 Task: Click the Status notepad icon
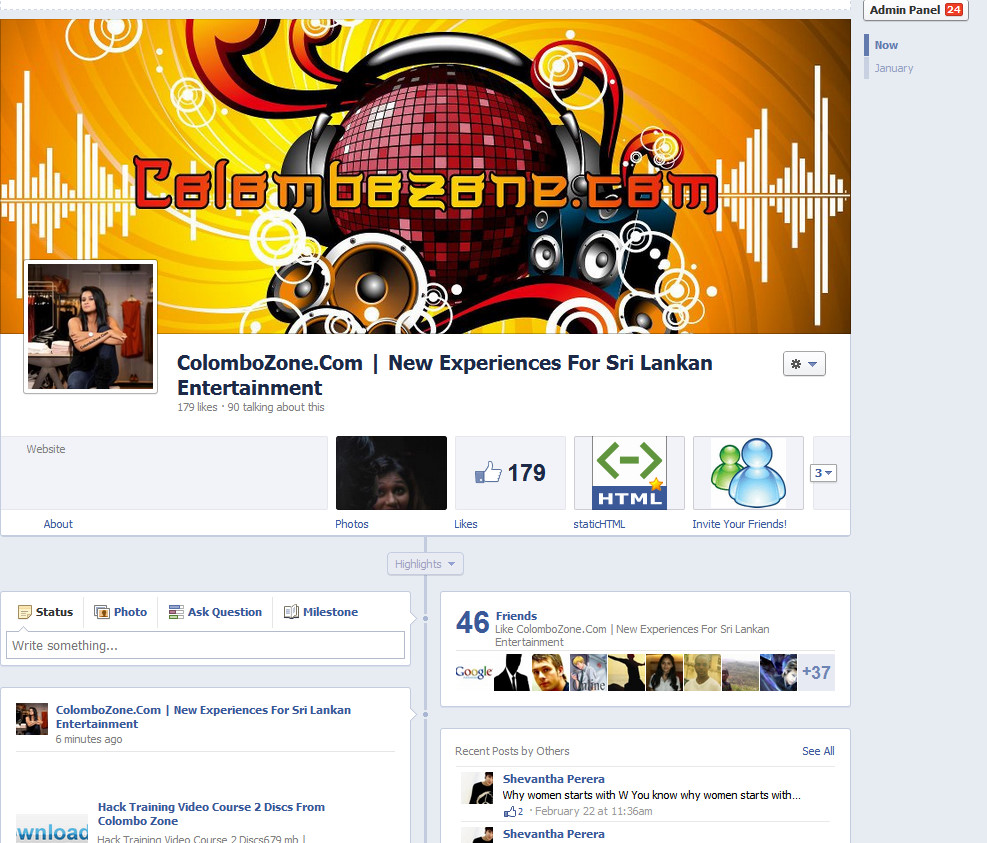(25, 612)
